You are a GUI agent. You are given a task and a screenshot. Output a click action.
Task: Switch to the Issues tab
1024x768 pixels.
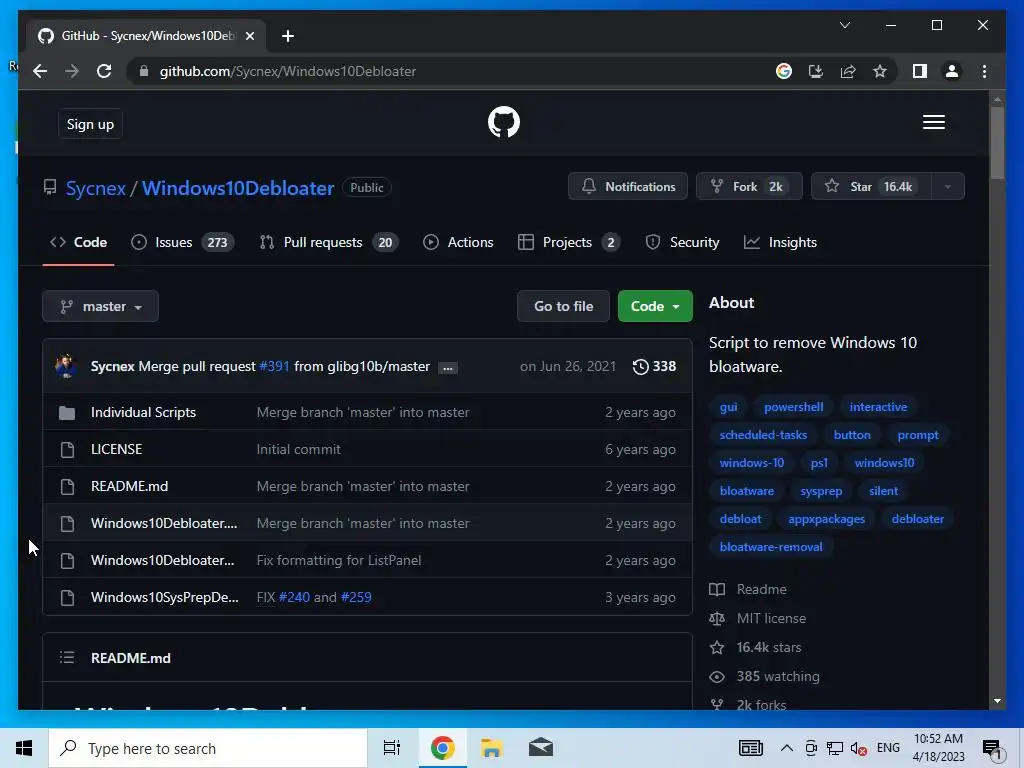(182, 242)
